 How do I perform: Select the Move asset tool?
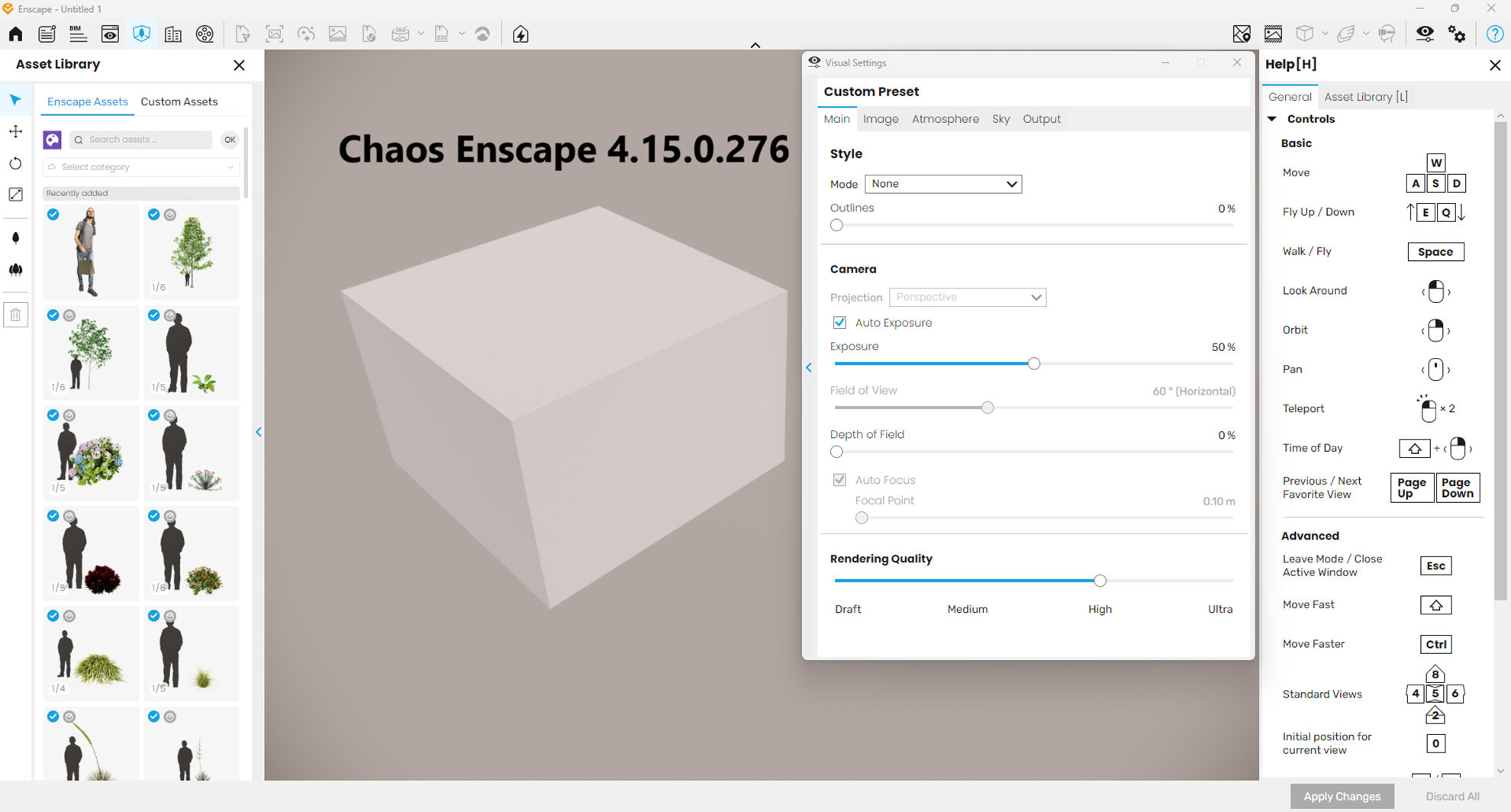click(x=15, y=131)
